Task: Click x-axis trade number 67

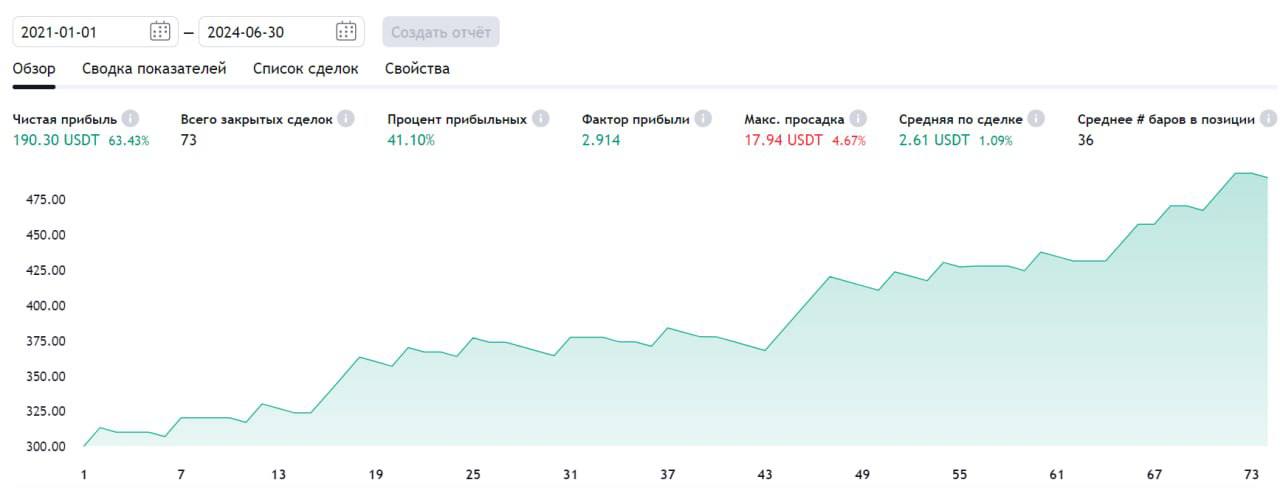Action: click(1154, 474)
